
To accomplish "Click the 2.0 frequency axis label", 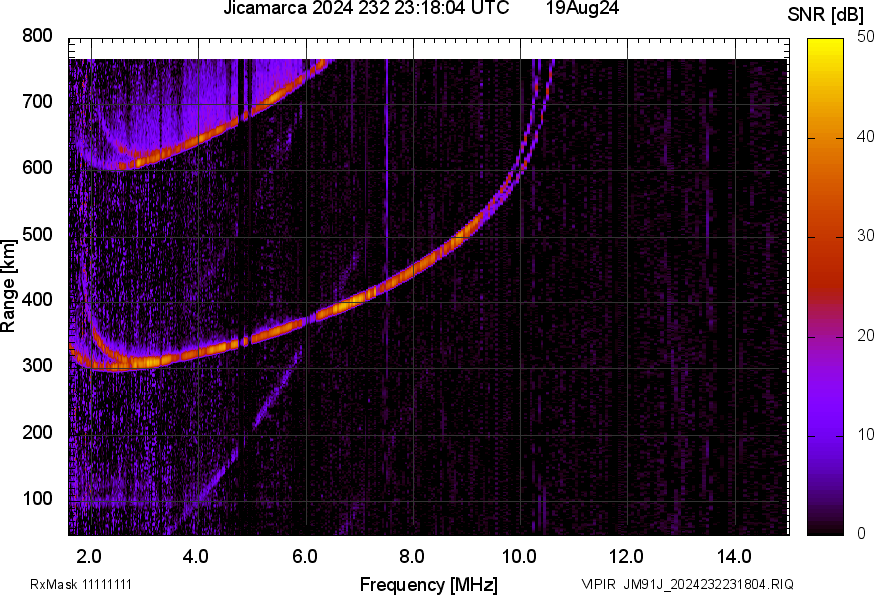I will coord(89,556).
